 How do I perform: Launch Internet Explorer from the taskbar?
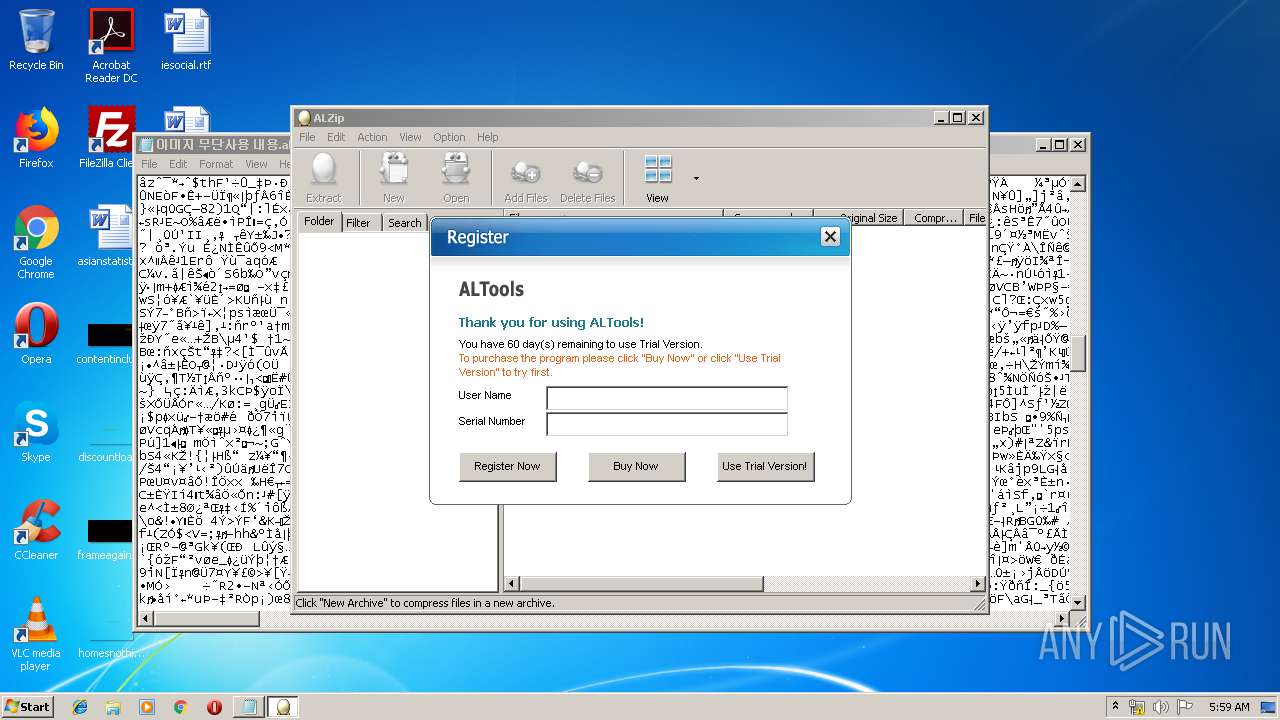click(80, 707)
